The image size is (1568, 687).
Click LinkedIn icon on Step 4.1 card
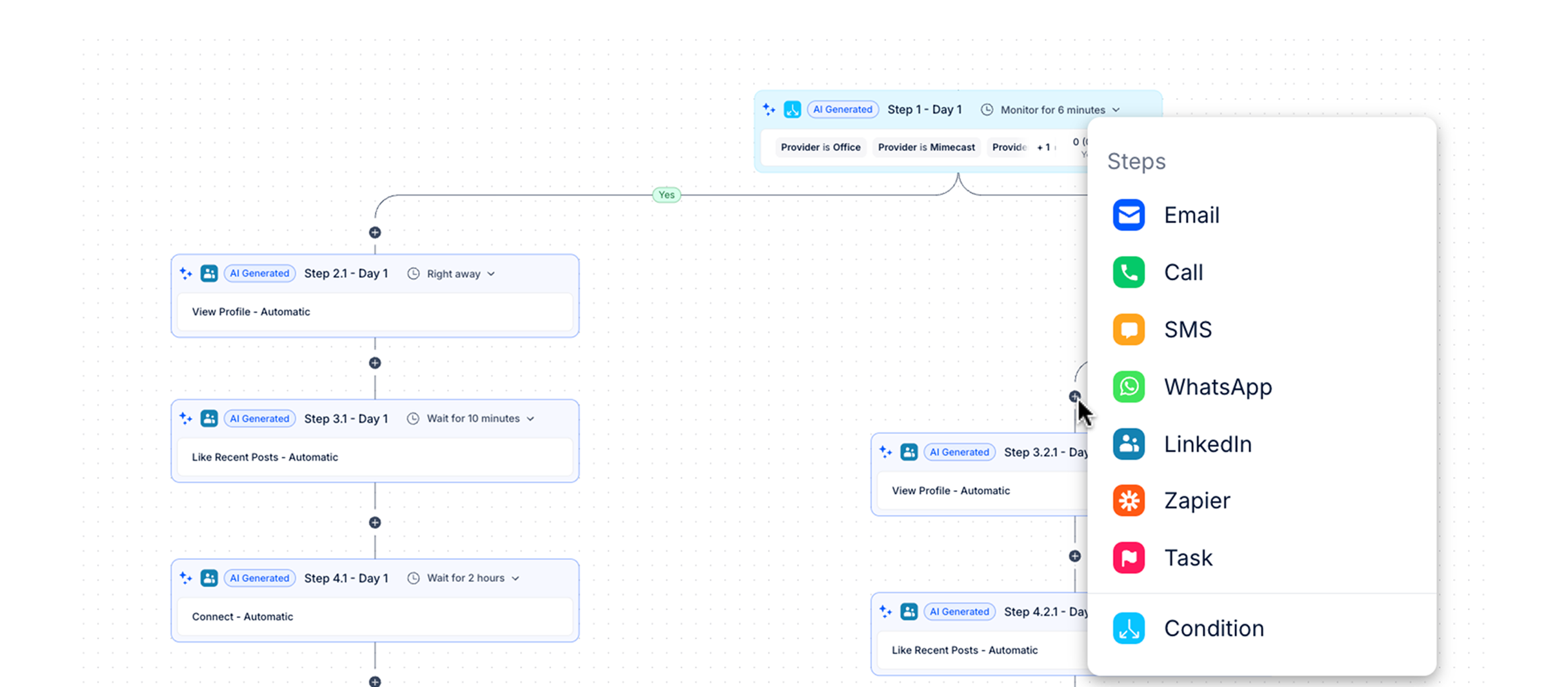tap(209, 578)
